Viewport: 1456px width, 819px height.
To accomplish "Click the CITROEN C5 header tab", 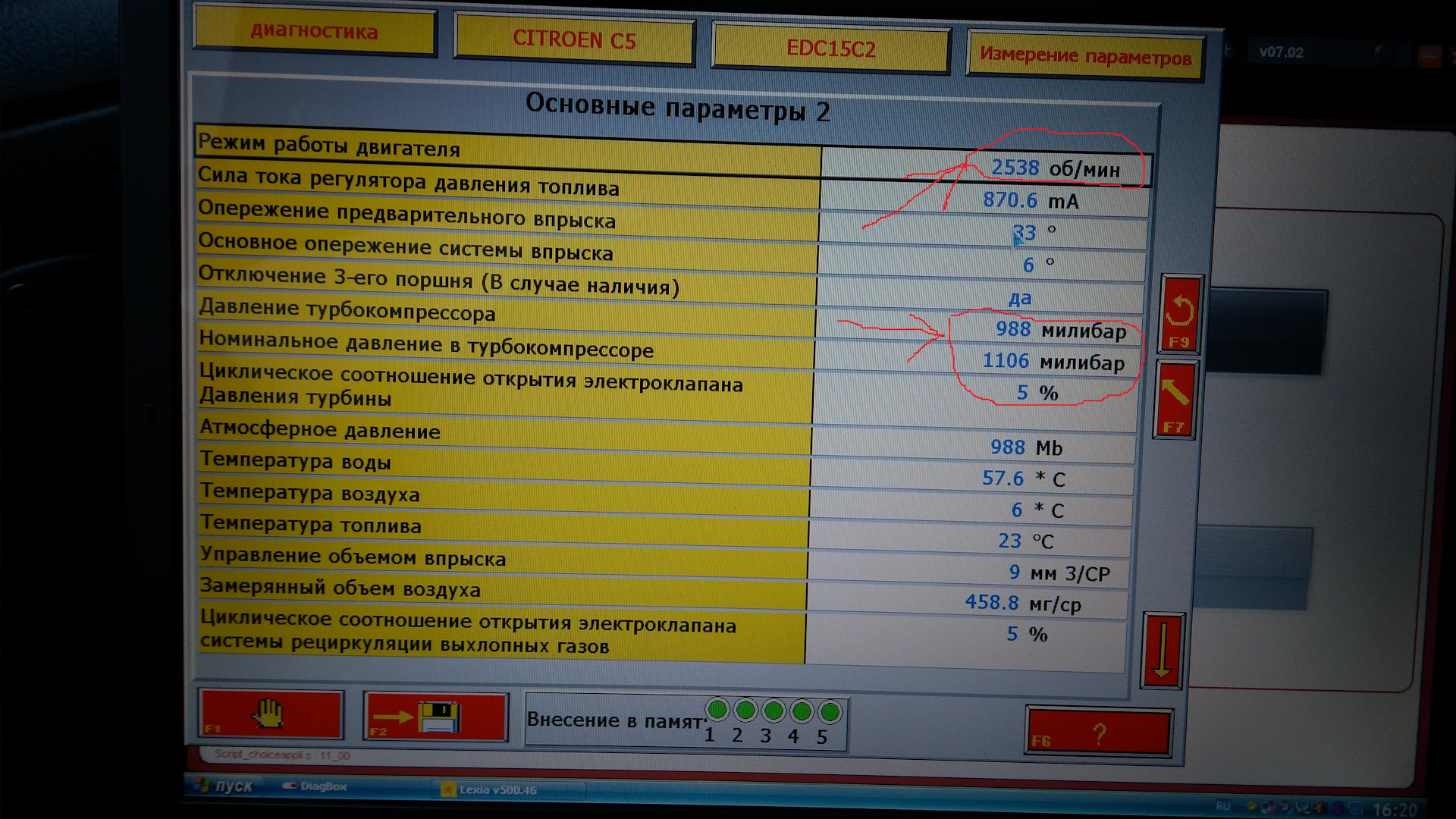I will click(574, 39).
